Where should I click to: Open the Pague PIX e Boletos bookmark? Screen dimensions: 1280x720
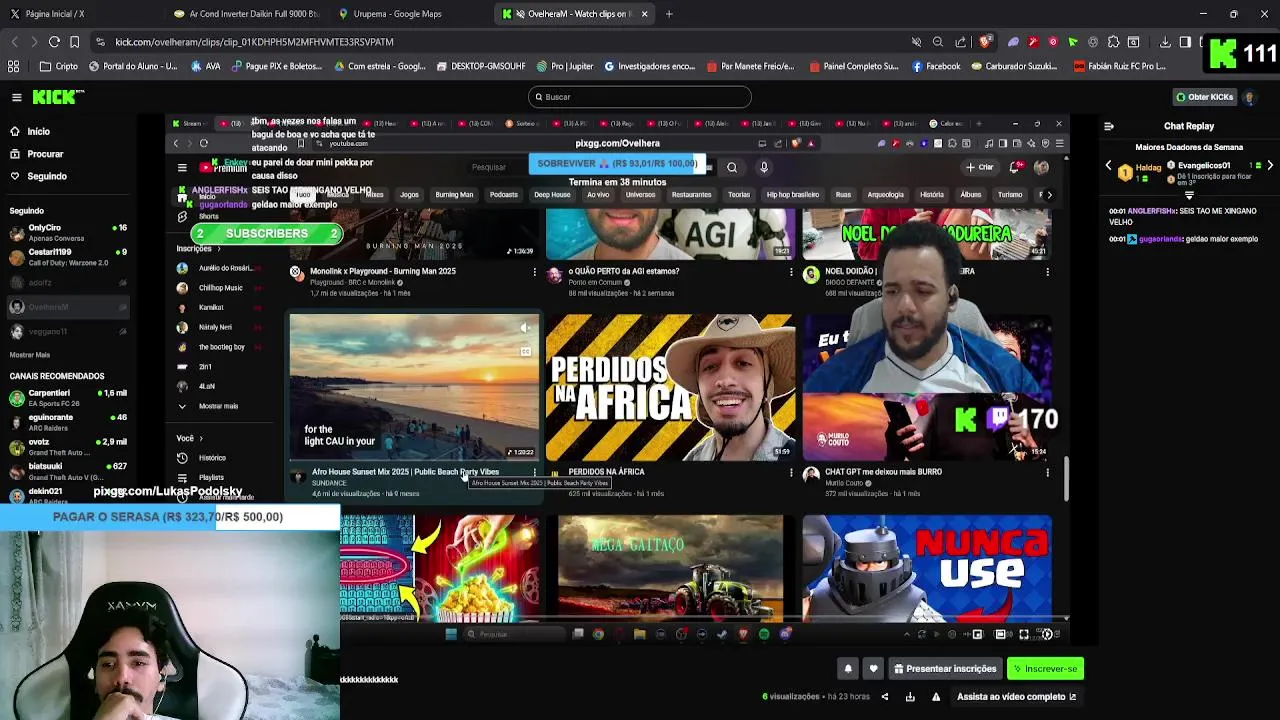click(277, 67)
